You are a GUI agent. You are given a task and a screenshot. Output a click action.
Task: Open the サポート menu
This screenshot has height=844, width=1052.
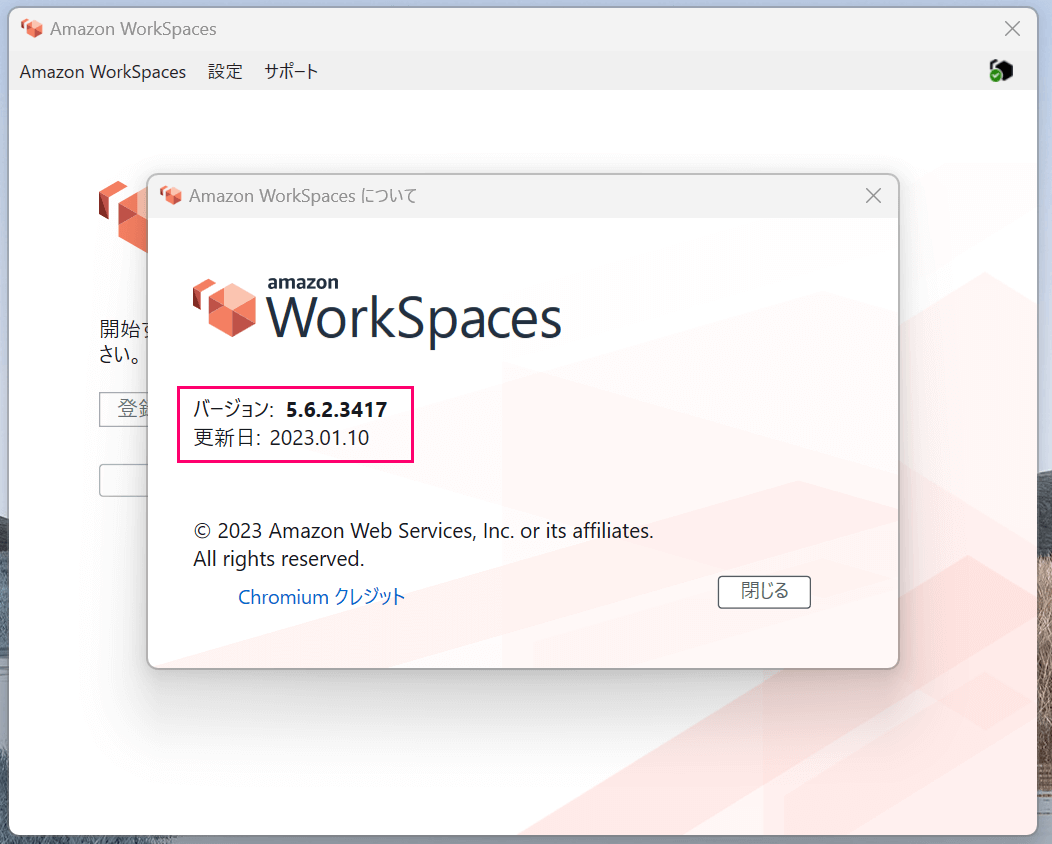pos(290,71)
